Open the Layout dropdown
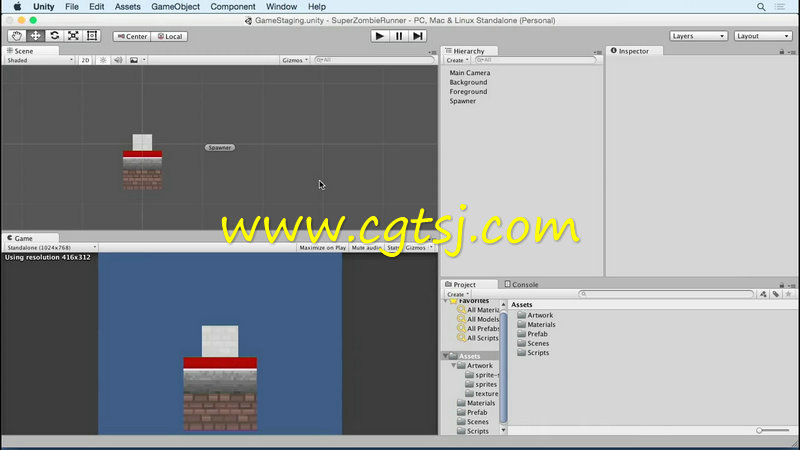 pos(763,36)
